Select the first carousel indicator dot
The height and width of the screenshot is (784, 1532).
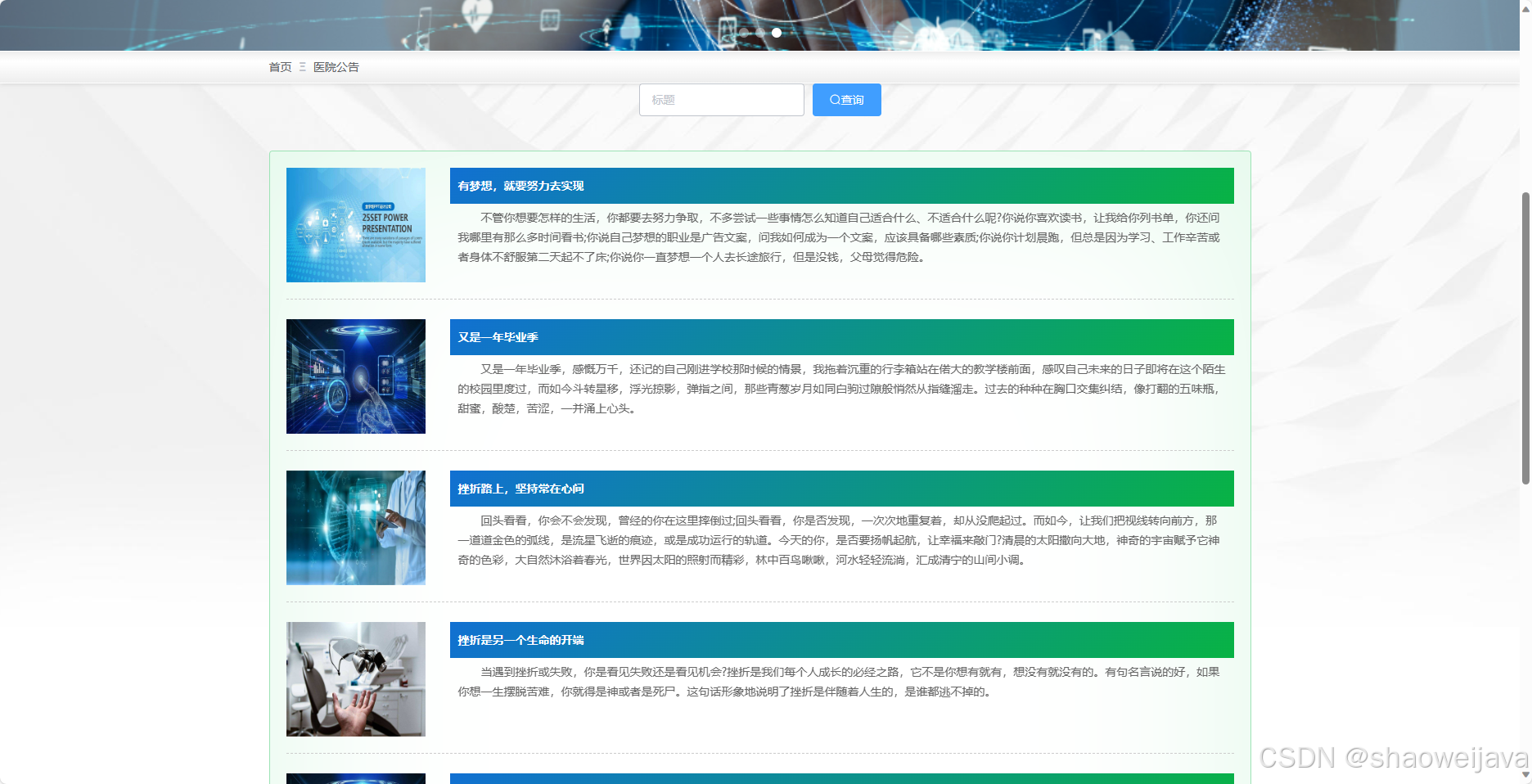click(744, 33)
